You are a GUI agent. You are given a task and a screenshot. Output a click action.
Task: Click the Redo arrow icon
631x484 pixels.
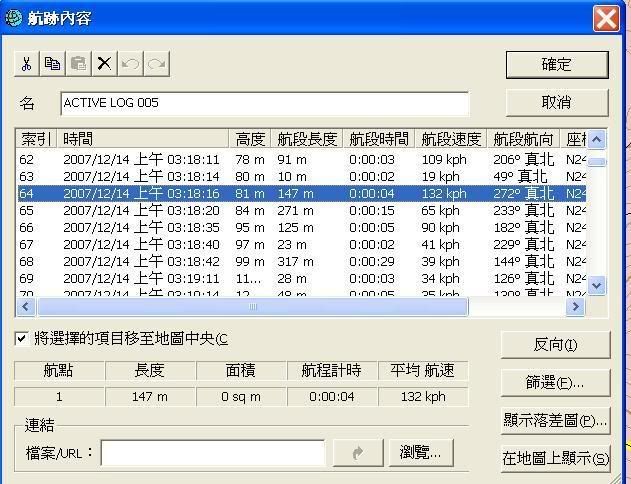pos(156,64)
